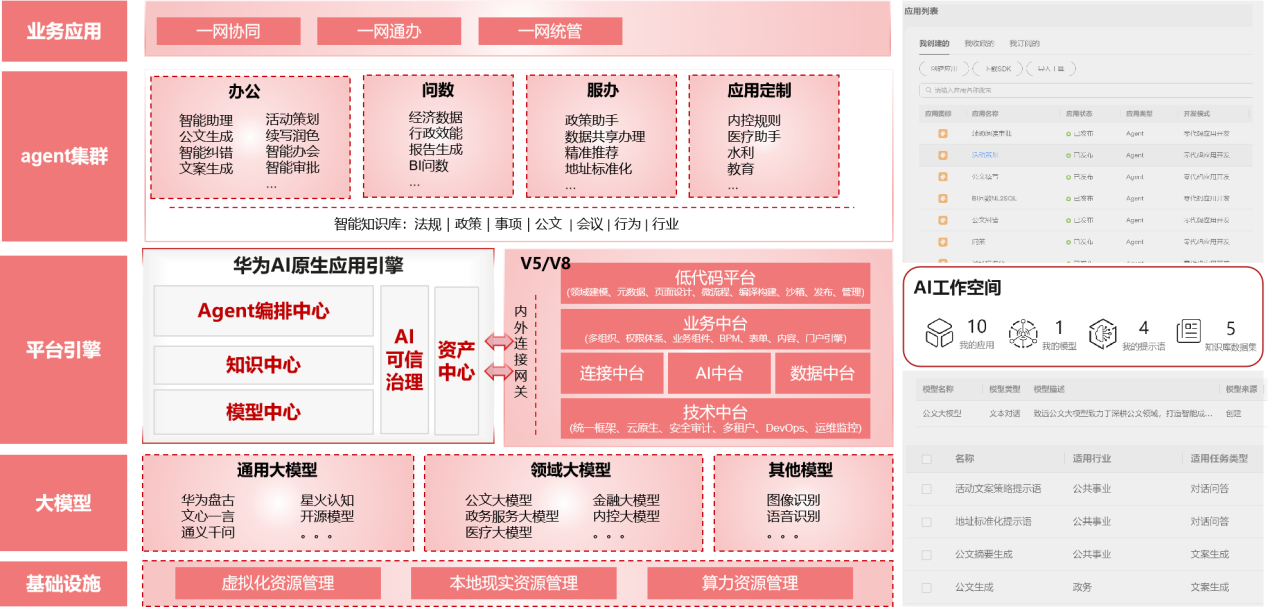Viewport: 1268px width, 607px height.
Task: Click the AI可信治理 block
Action: point(404,359)
